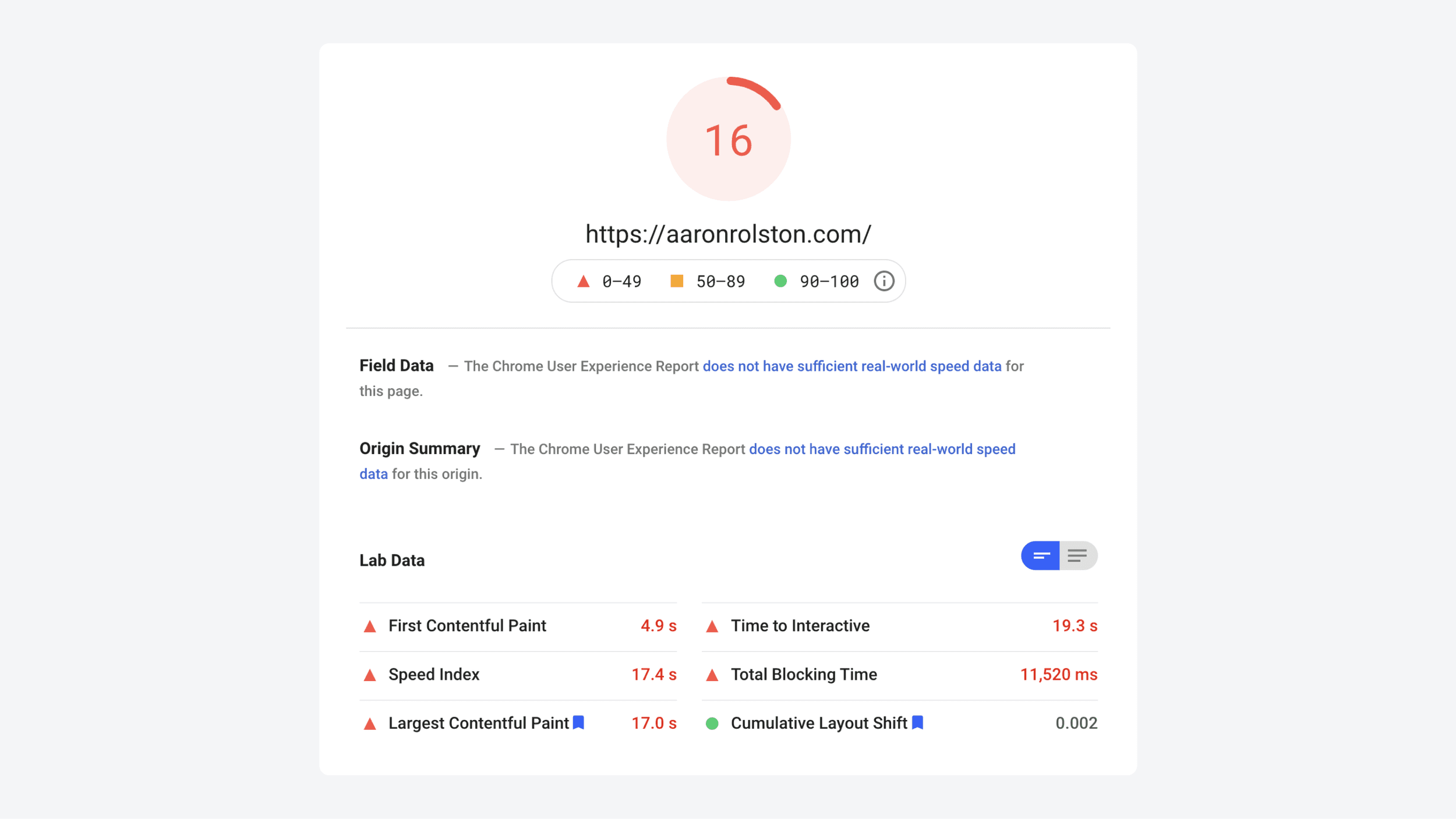Click the Total Blocking Time metric label

click(804, 675)
